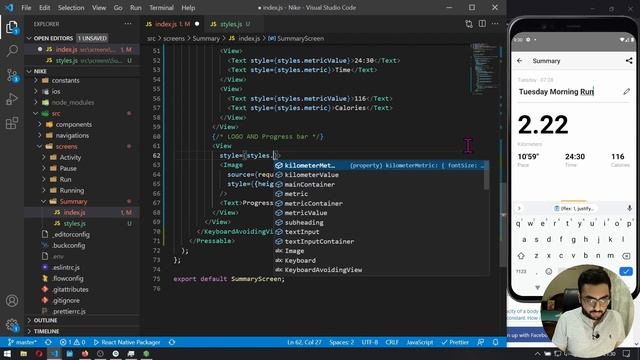Tap the pencil edit icon beside run title

tap(627, 91)
